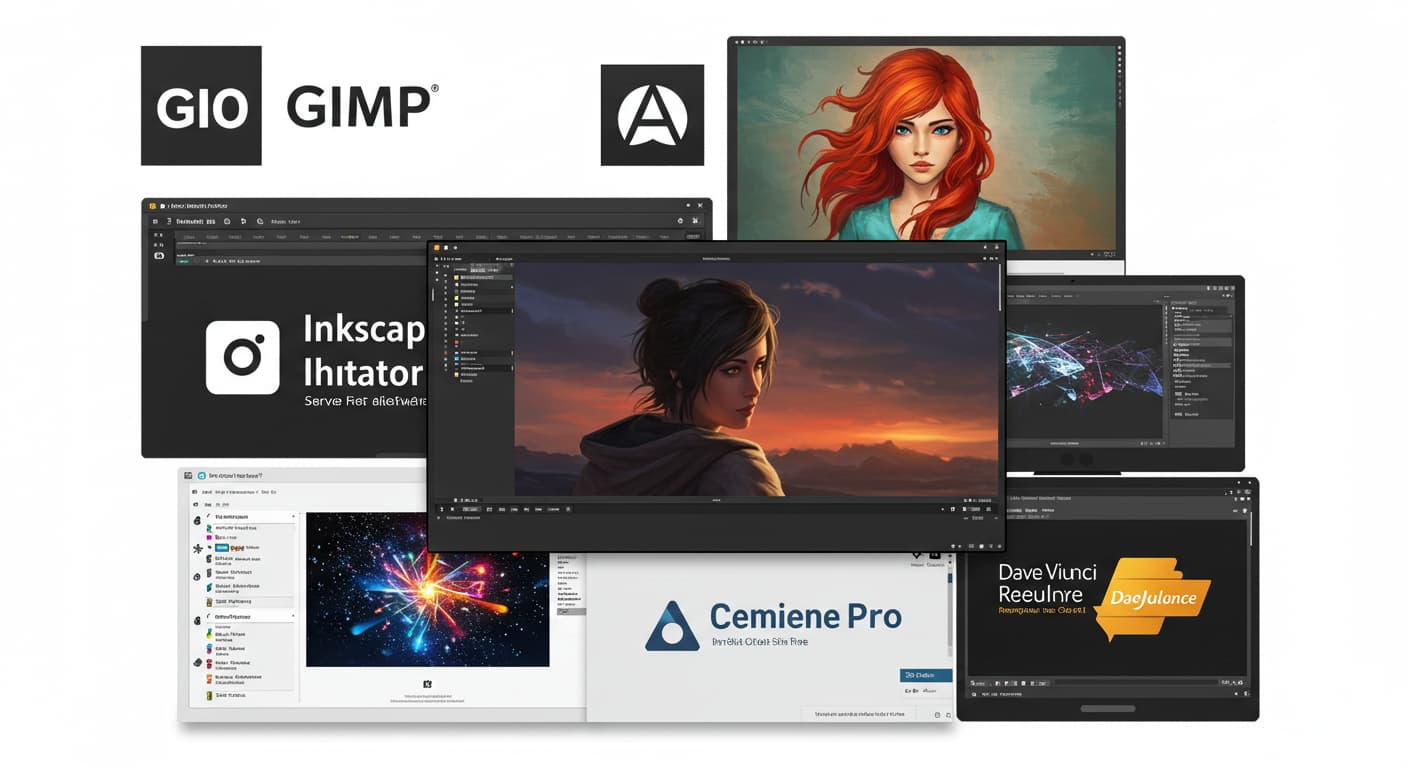Collapse the first sidebar section with the chevron
This screenshot has height=768, width=1408.
click(294, 517)
